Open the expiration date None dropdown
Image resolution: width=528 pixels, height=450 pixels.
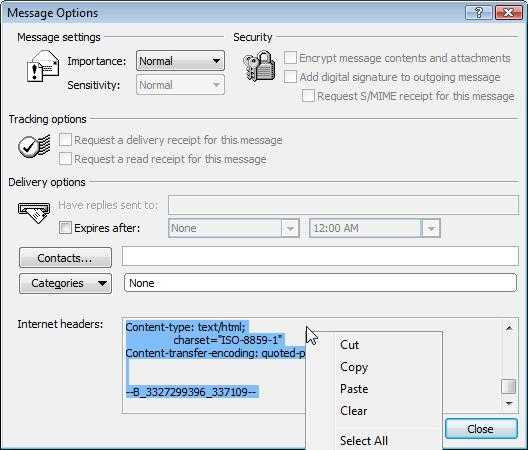(233, 228)
